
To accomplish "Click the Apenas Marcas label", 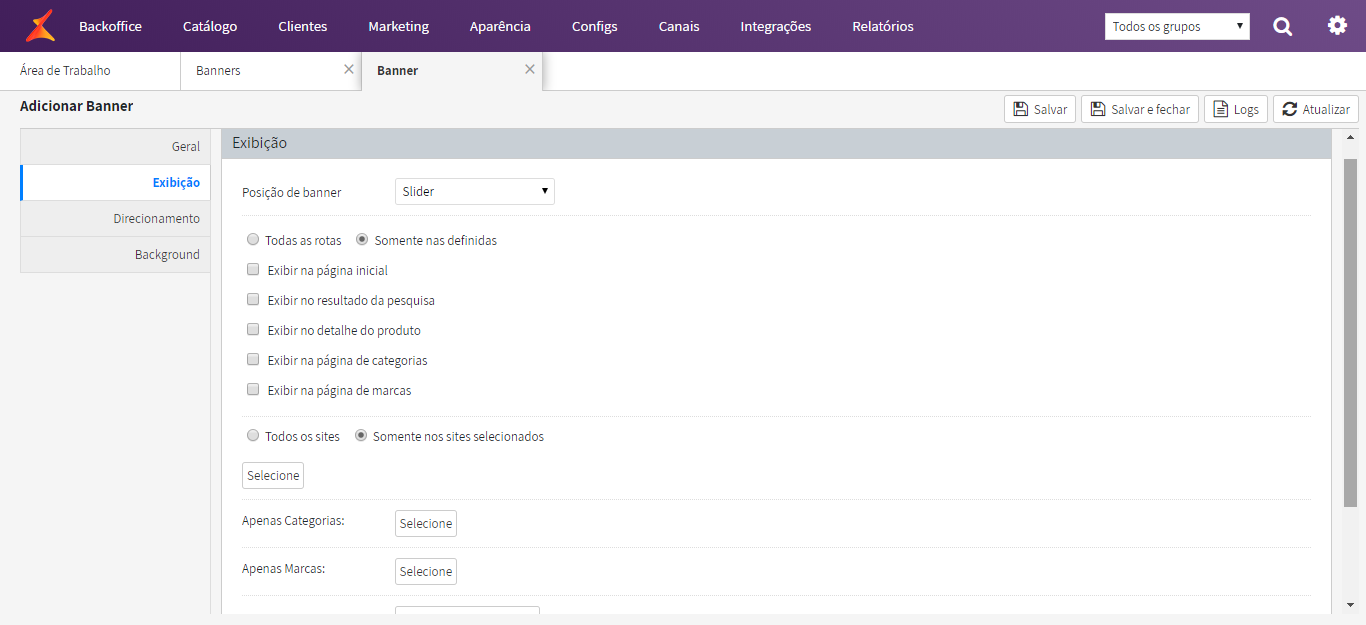I will (x=284, y=569).
